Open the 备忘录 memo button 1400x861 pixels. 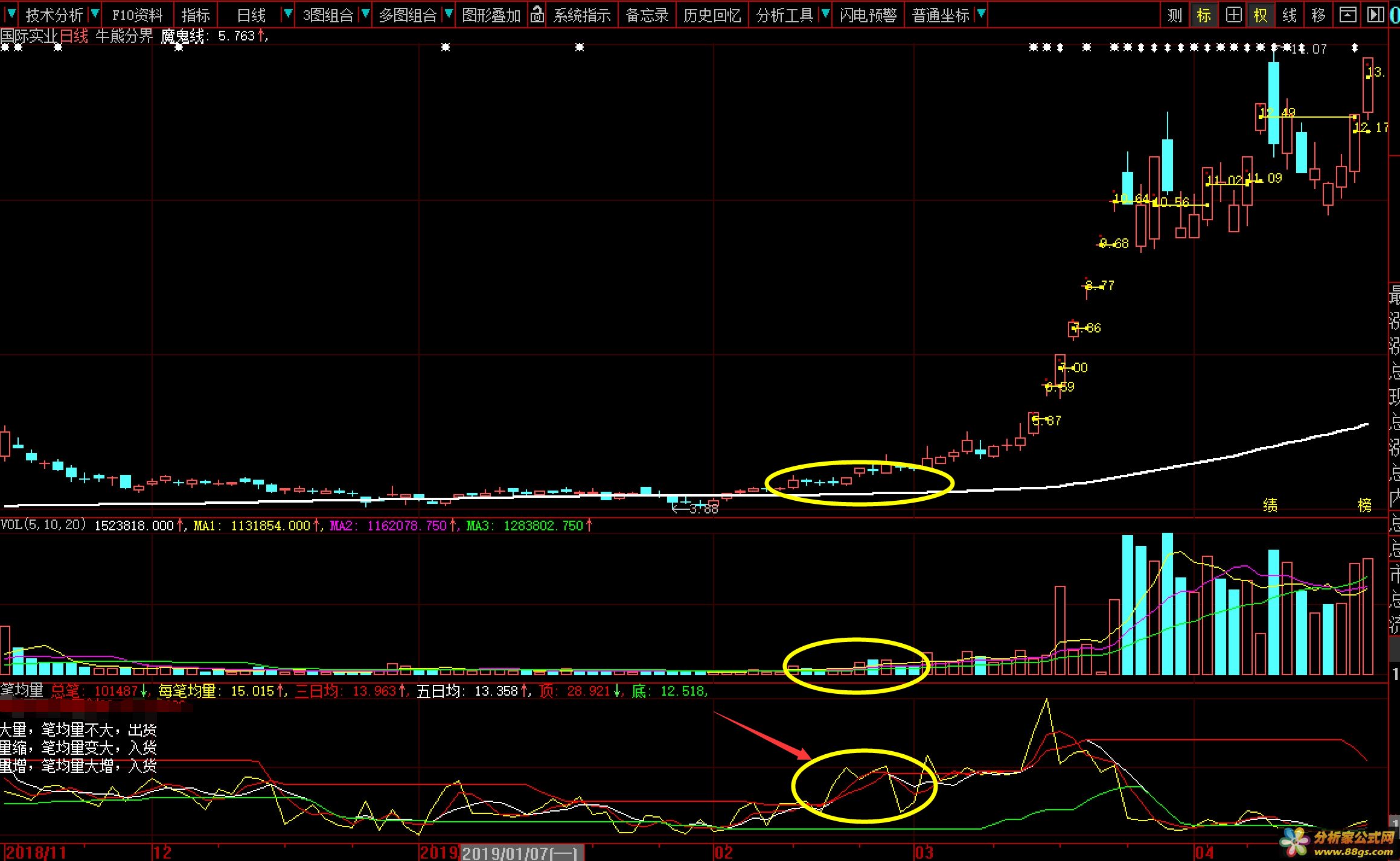tap(647, 15)
